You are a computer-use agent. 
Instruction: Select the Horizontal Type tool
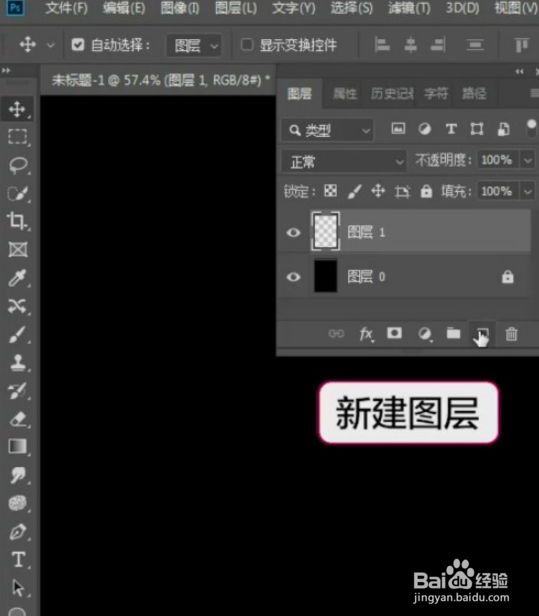[18, 559]
